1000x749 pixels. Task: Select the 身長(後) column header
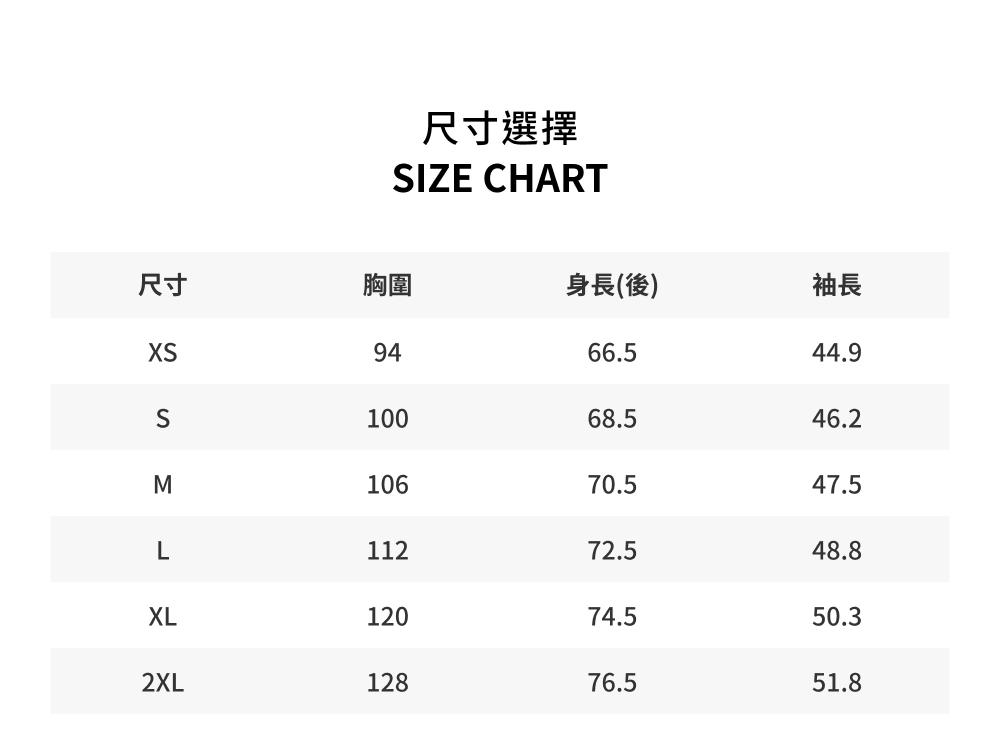612,285
